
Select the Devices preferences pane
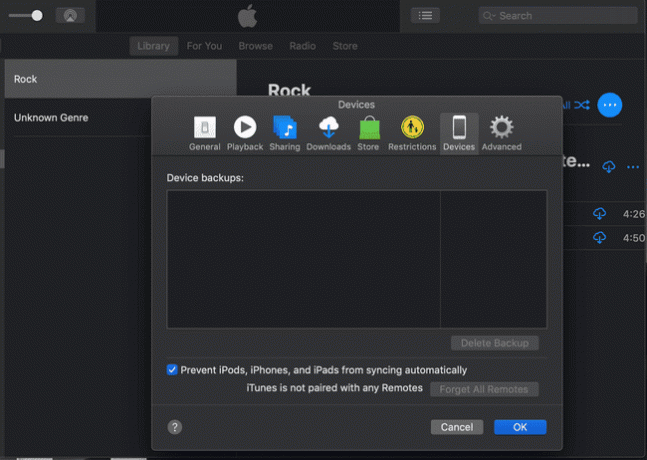[x=459, y=133]
